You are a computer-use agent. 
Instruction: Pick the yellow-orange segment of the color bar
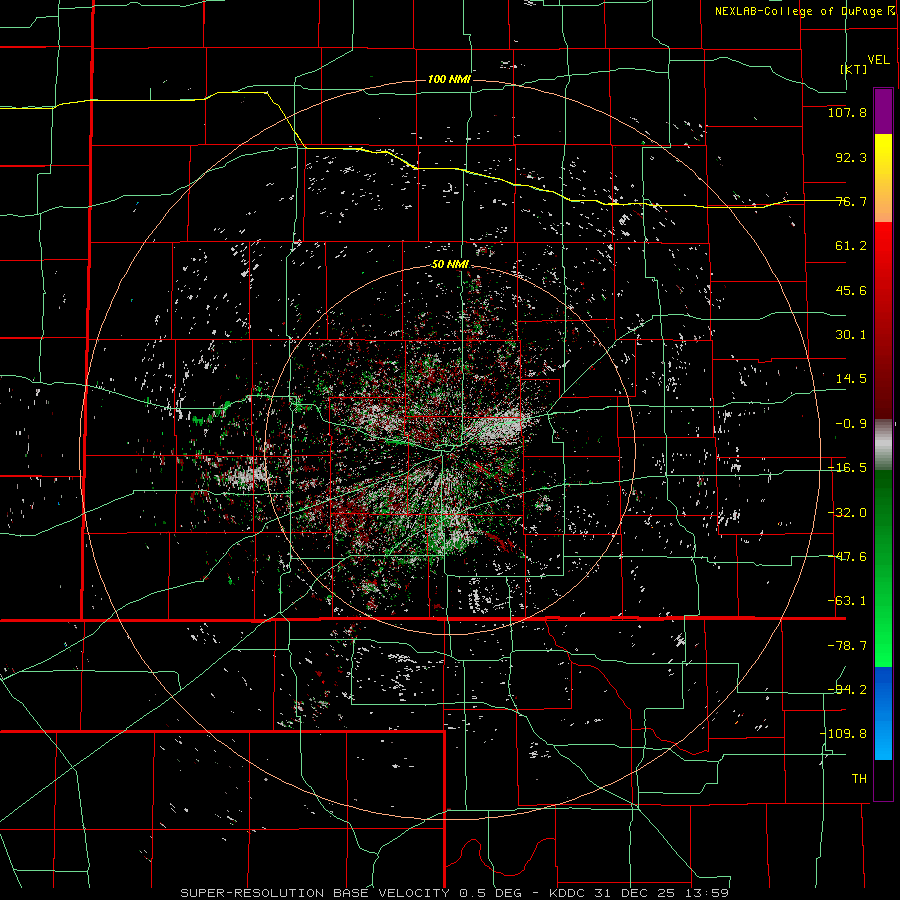tap(883, 178)
